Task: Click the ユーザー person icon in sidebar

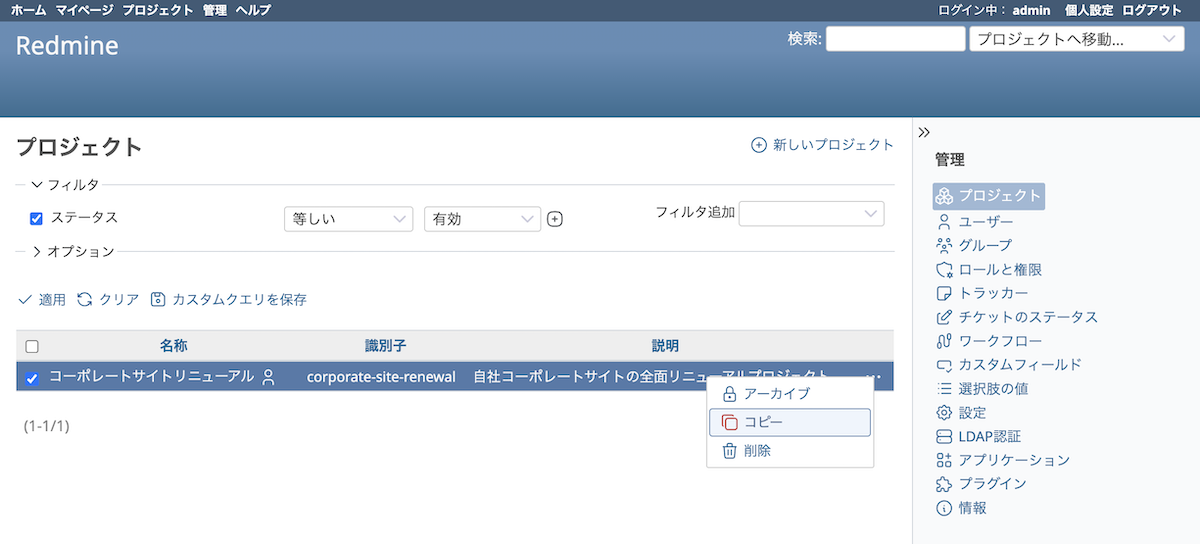Action: coord(943,222)
